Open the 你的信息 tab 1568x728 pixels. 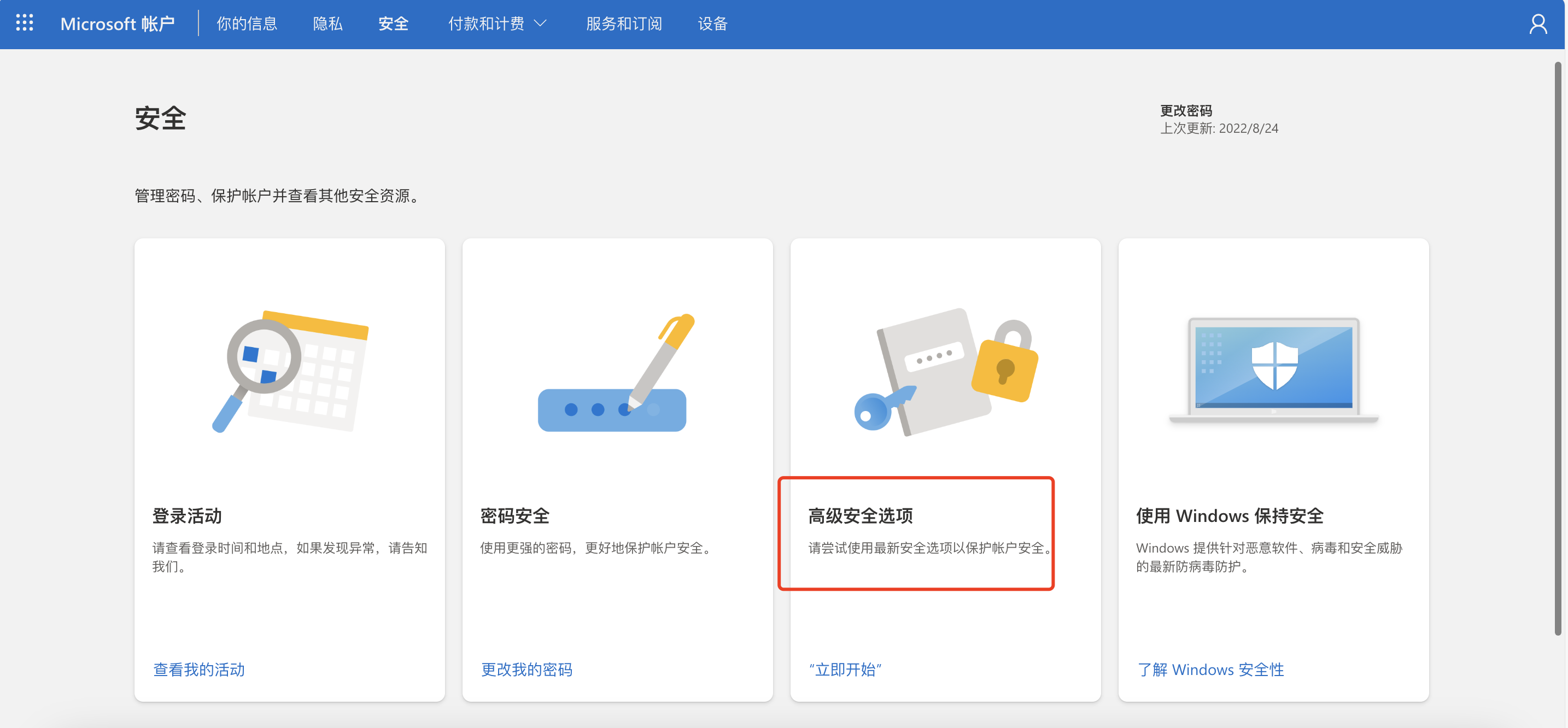(247, 24)
